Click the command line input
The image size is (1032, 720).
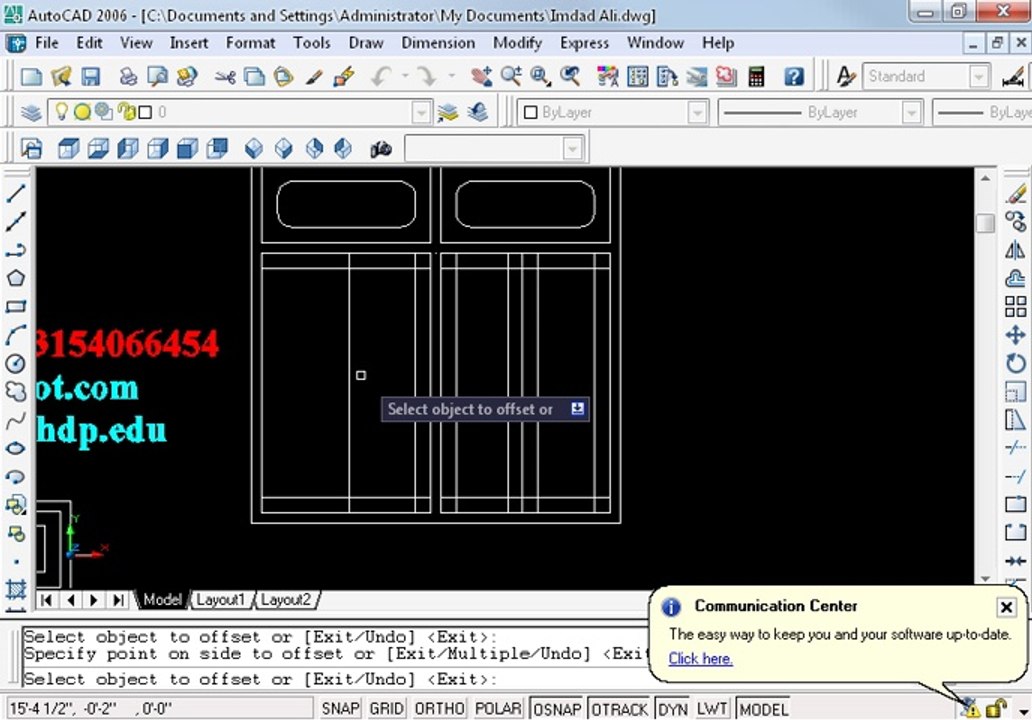click(x=336, y=679)
